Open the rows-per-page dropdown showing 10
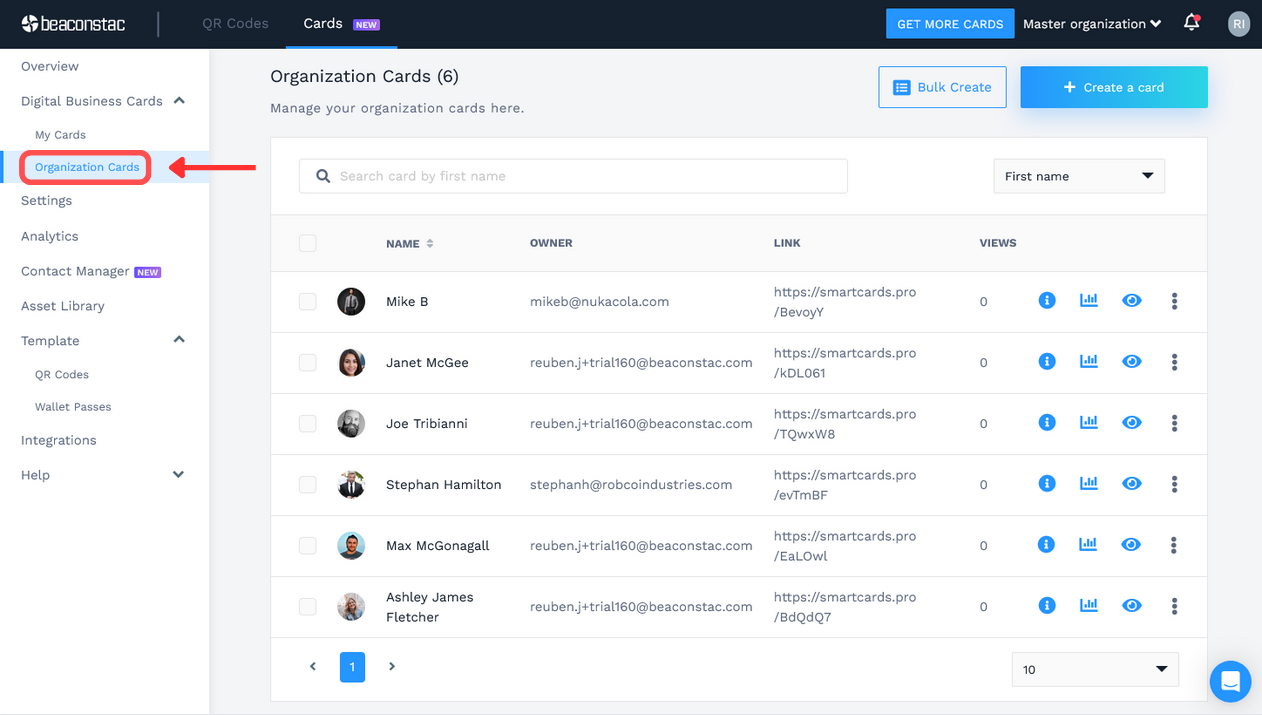The height and width of the screenshot is (715, 1262). pyautogui.click(x=1095, y=669)
